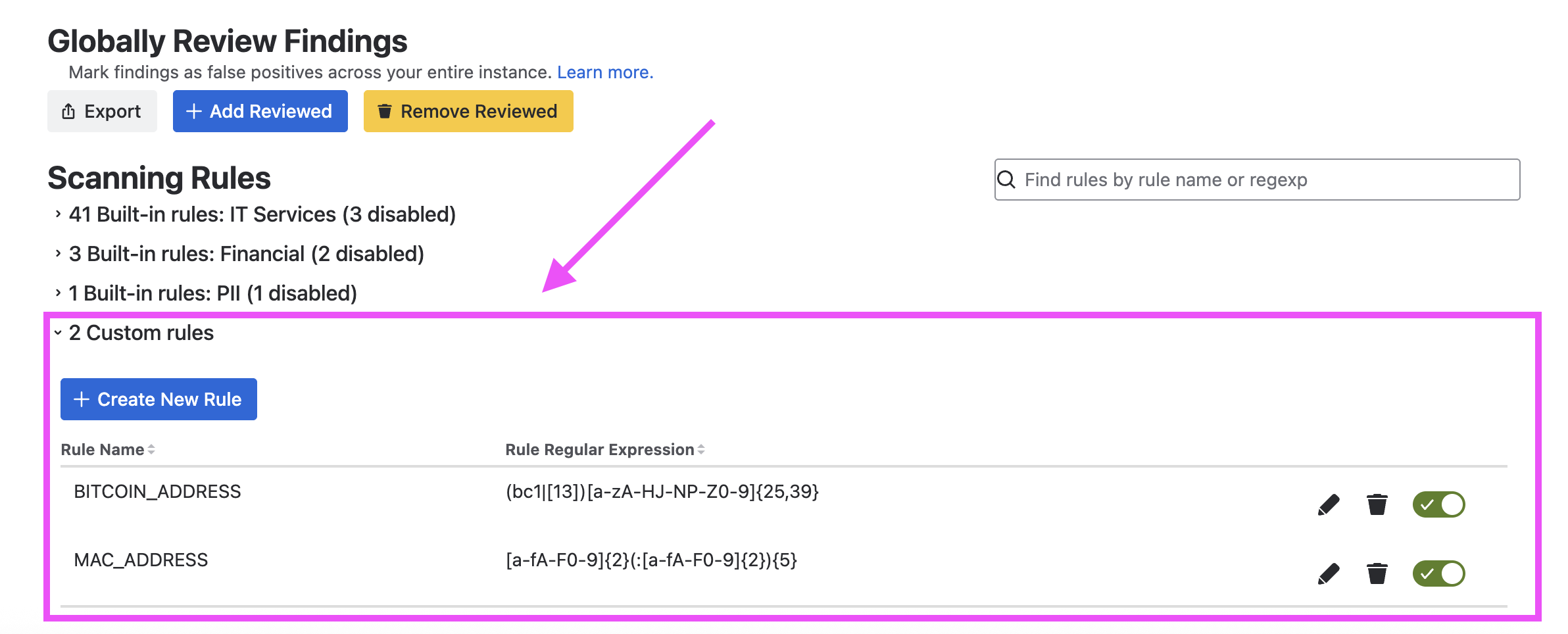This screenshot has height=634, width=1568.
Task: Click the search magnifier icon
Action: (1006, 180)
